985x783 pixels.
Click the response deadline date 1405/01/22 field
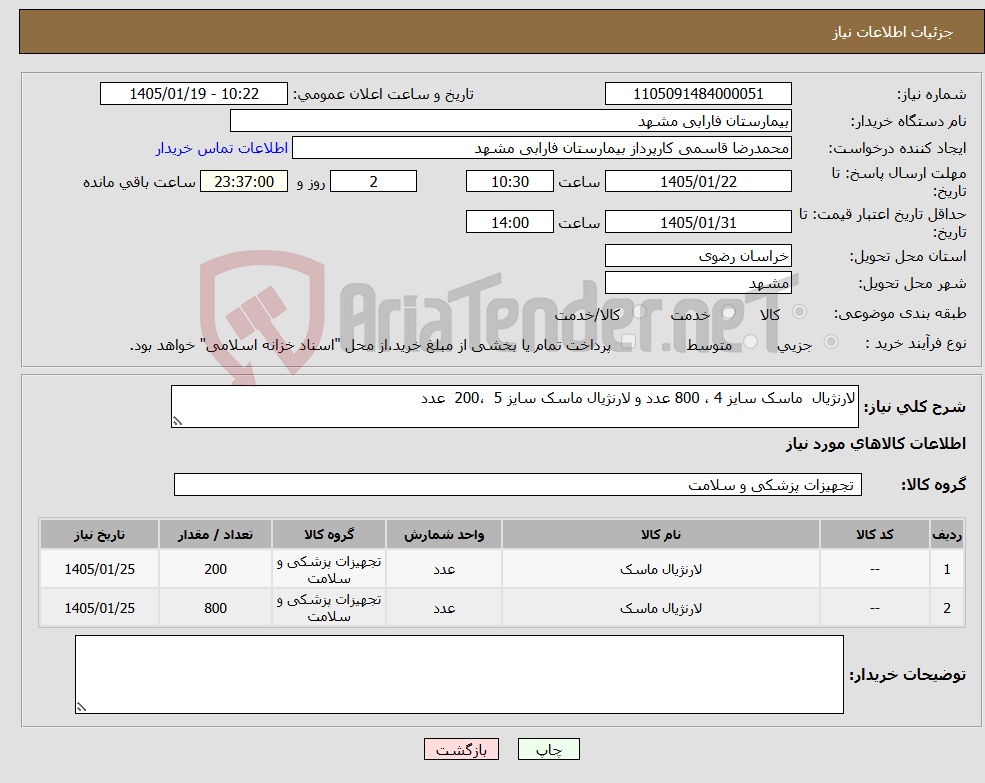pyautogui.click(x=698, y=182)
